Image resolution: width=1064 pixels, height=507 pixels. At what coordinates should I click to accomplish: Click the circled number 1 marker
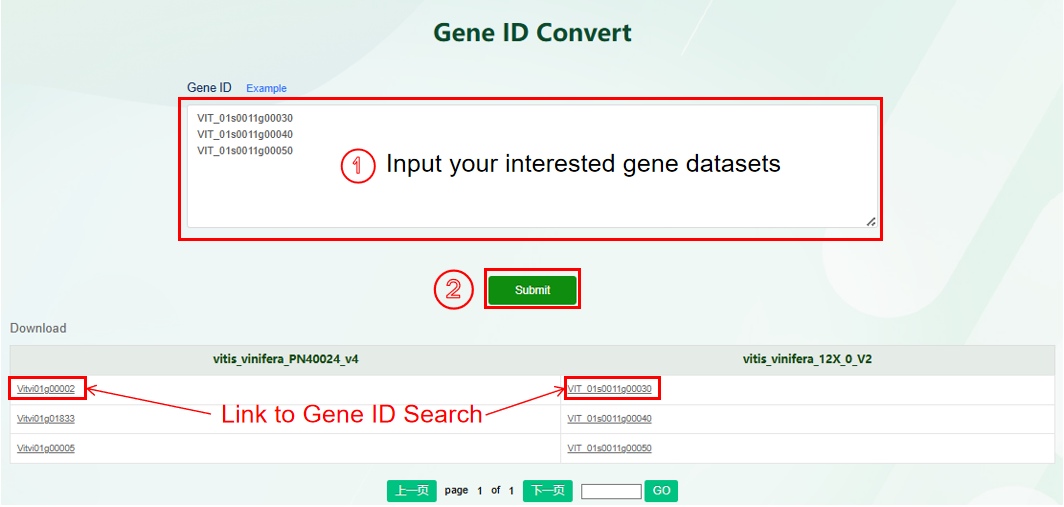tap(357, 166)
